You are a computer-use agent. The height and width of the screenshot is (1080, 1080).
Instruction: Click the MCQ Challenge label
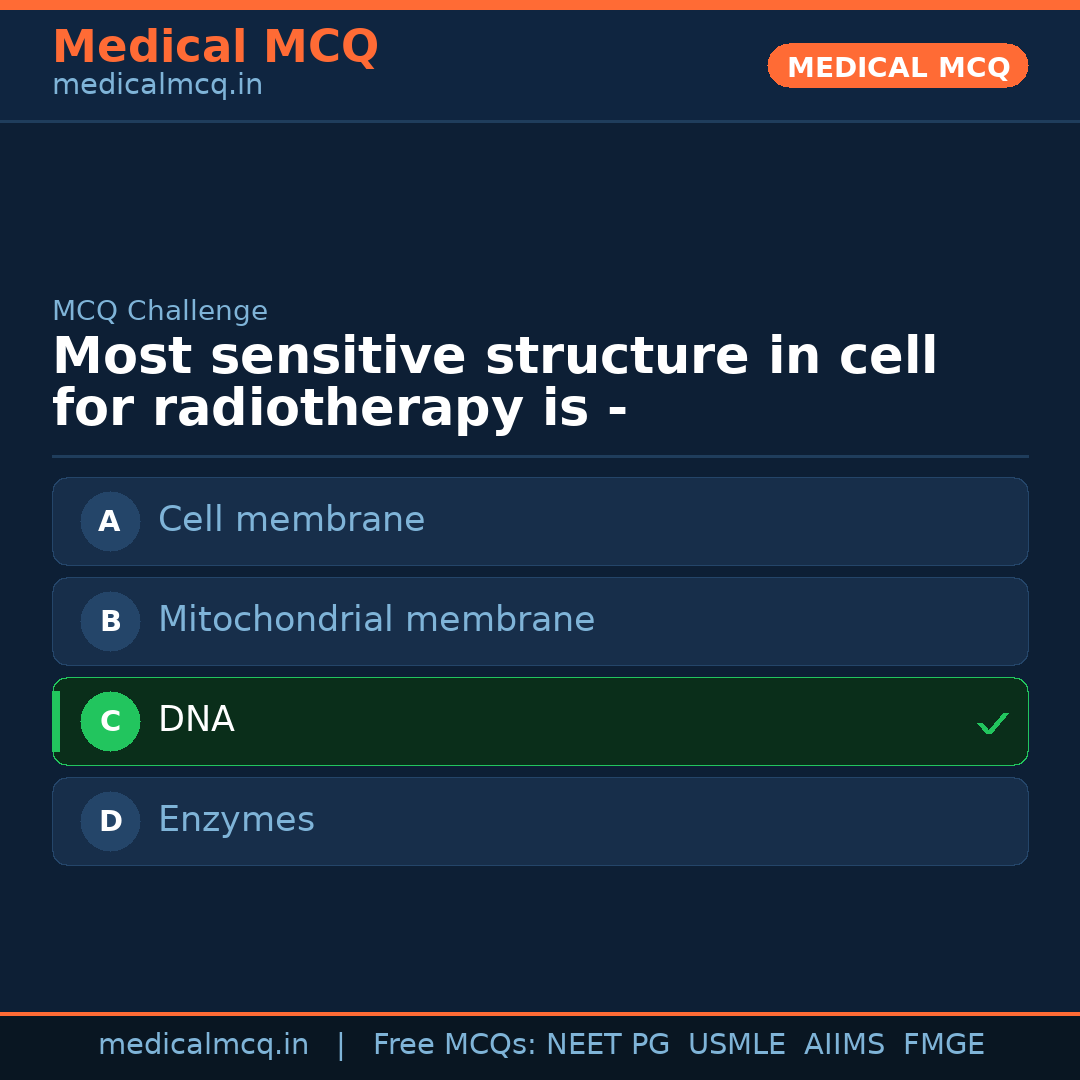click(160, 311)
